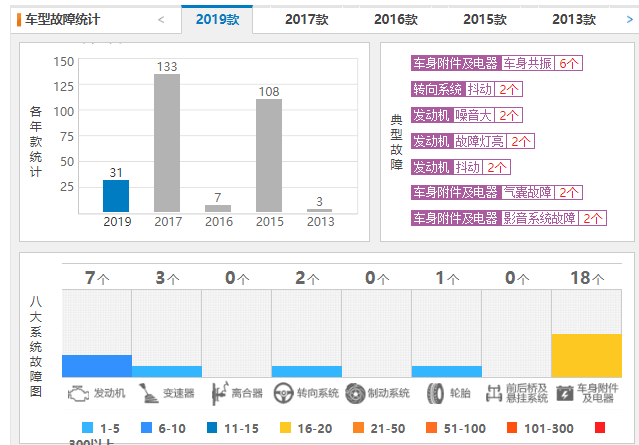This screenshot has height=445, width=639.
Task: Open 发动机 故障灯亮 2个 fault tag
Action: click(x=473, y=141)
